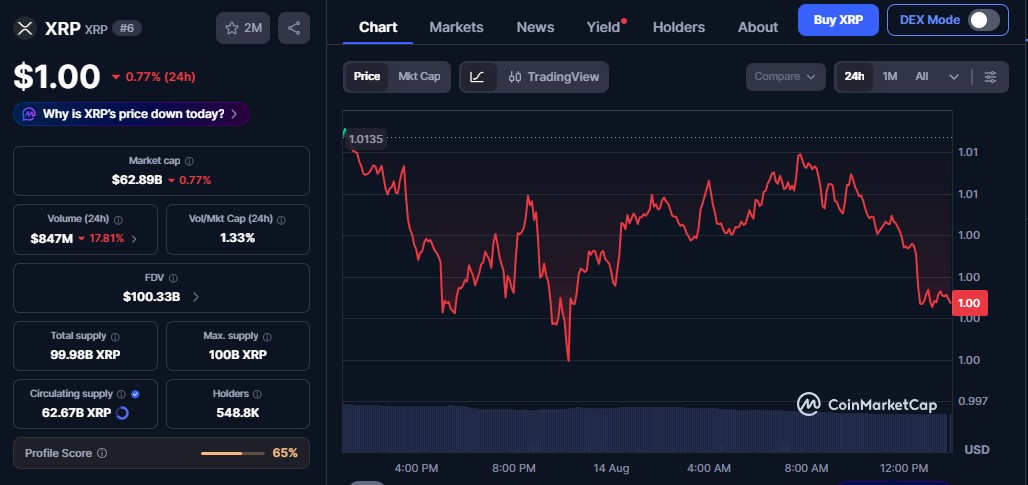Toggle DEX Mode switch
Screen dimensions: 1028x485
pyautogui.click(x=984, y=20)
